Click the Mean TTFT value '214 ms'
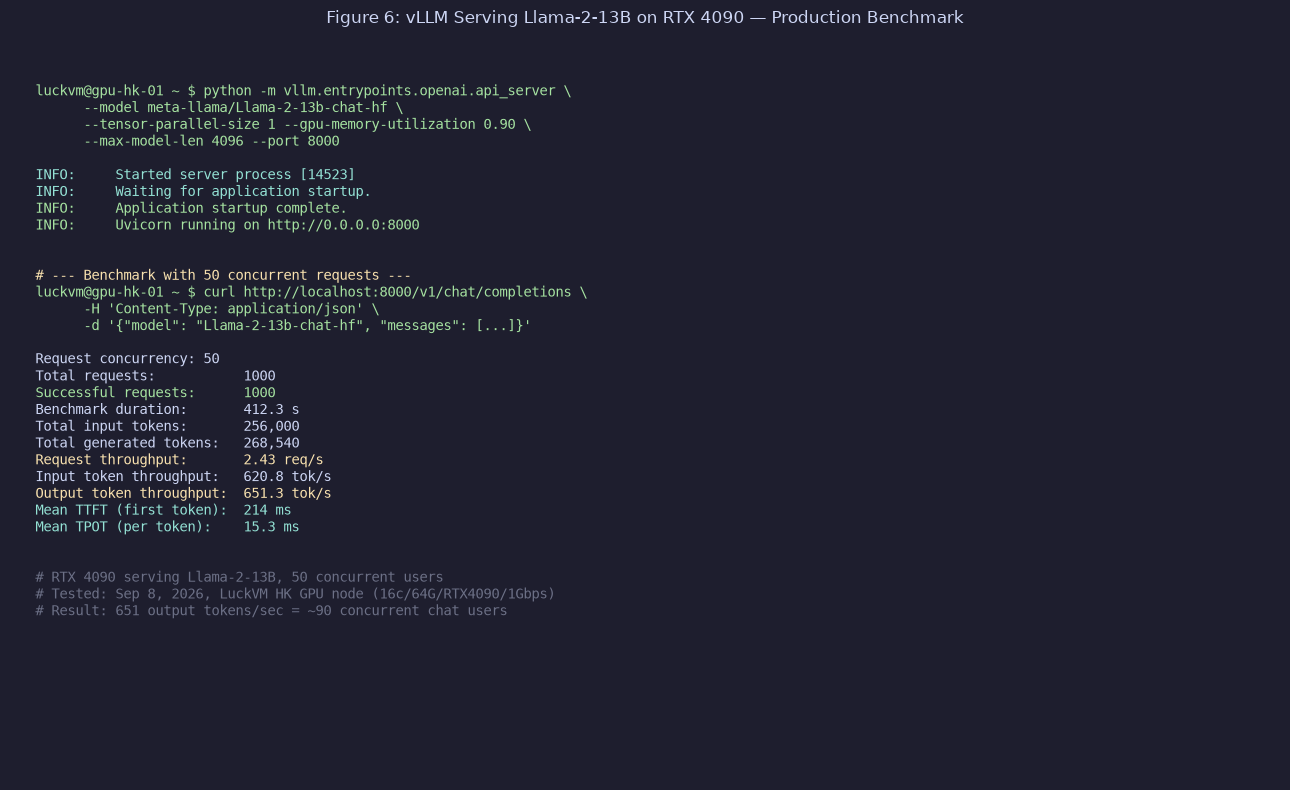The image size is (1290, 790). pyautogui.click(x=267, y=511)
